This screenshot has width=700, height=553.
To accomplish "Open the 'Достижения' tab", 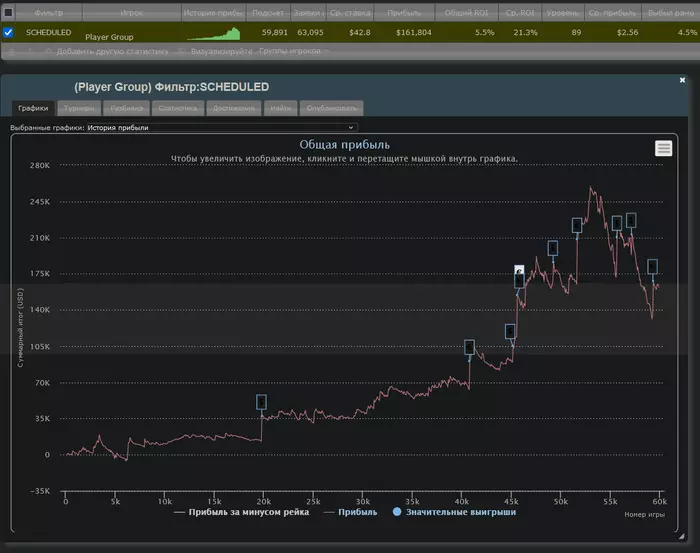I will tap(233, 108).
